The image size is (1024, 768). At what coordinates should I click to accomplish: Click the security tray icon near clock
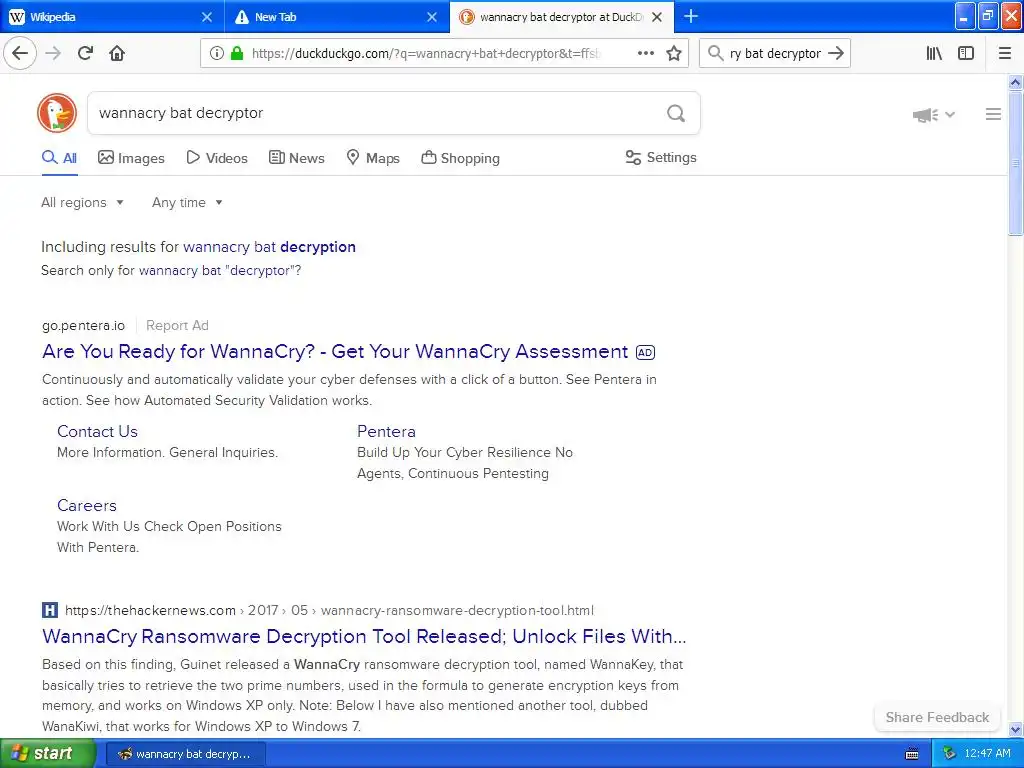[949, 754]
